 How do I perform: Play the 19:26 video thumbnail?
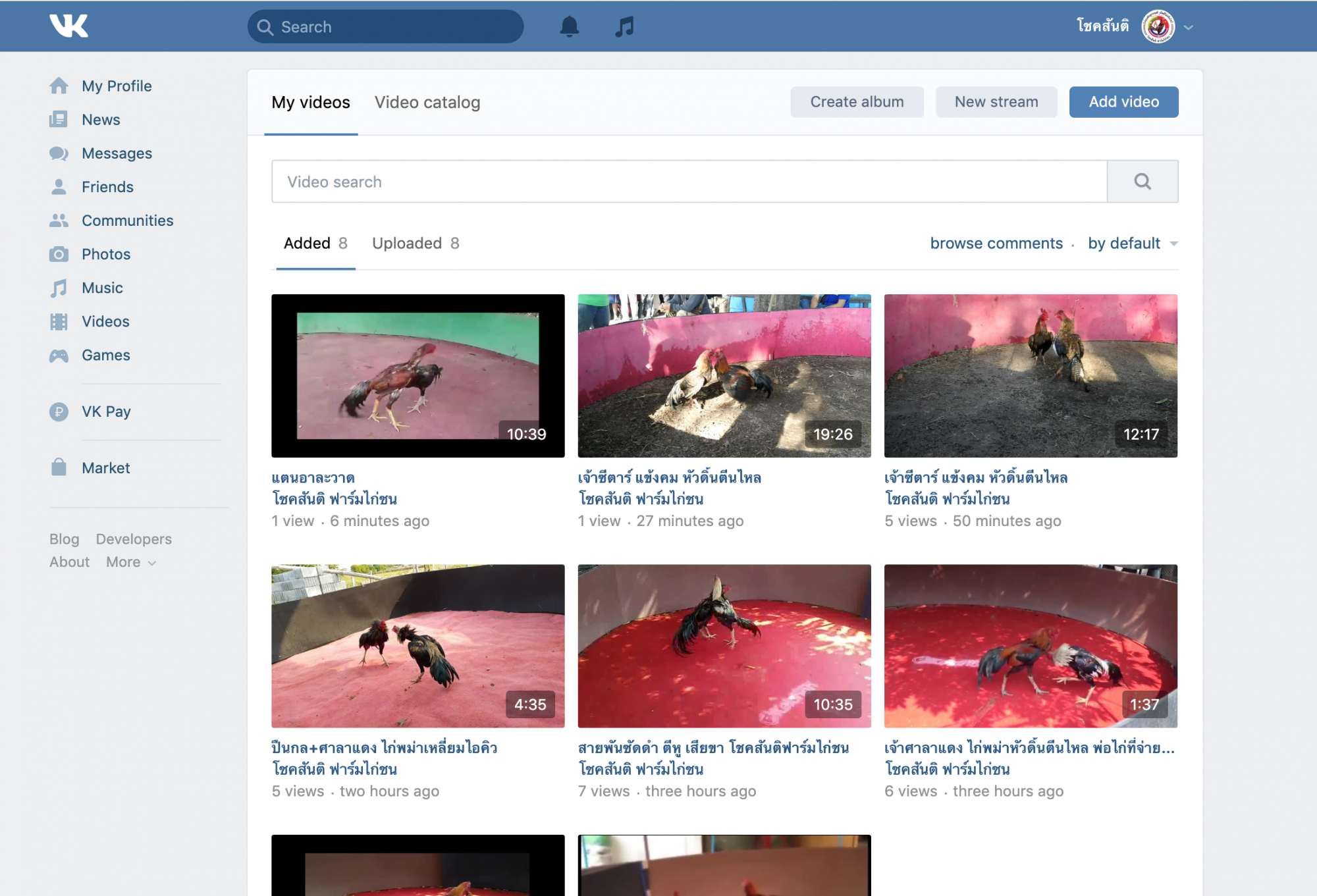[x=724, y=375]
